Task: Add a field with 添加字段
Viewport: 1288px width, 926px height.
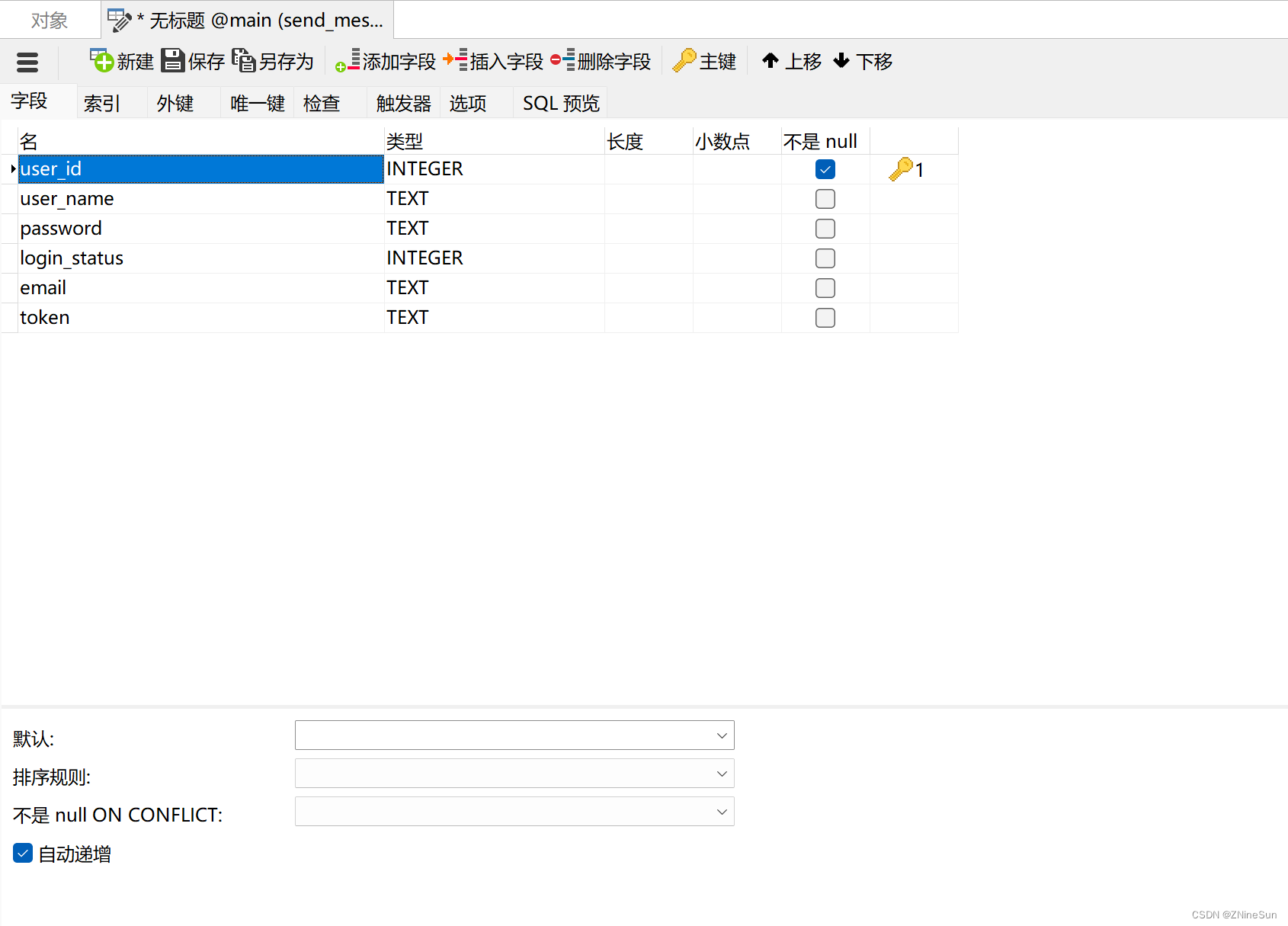Action: click(386, 61)
